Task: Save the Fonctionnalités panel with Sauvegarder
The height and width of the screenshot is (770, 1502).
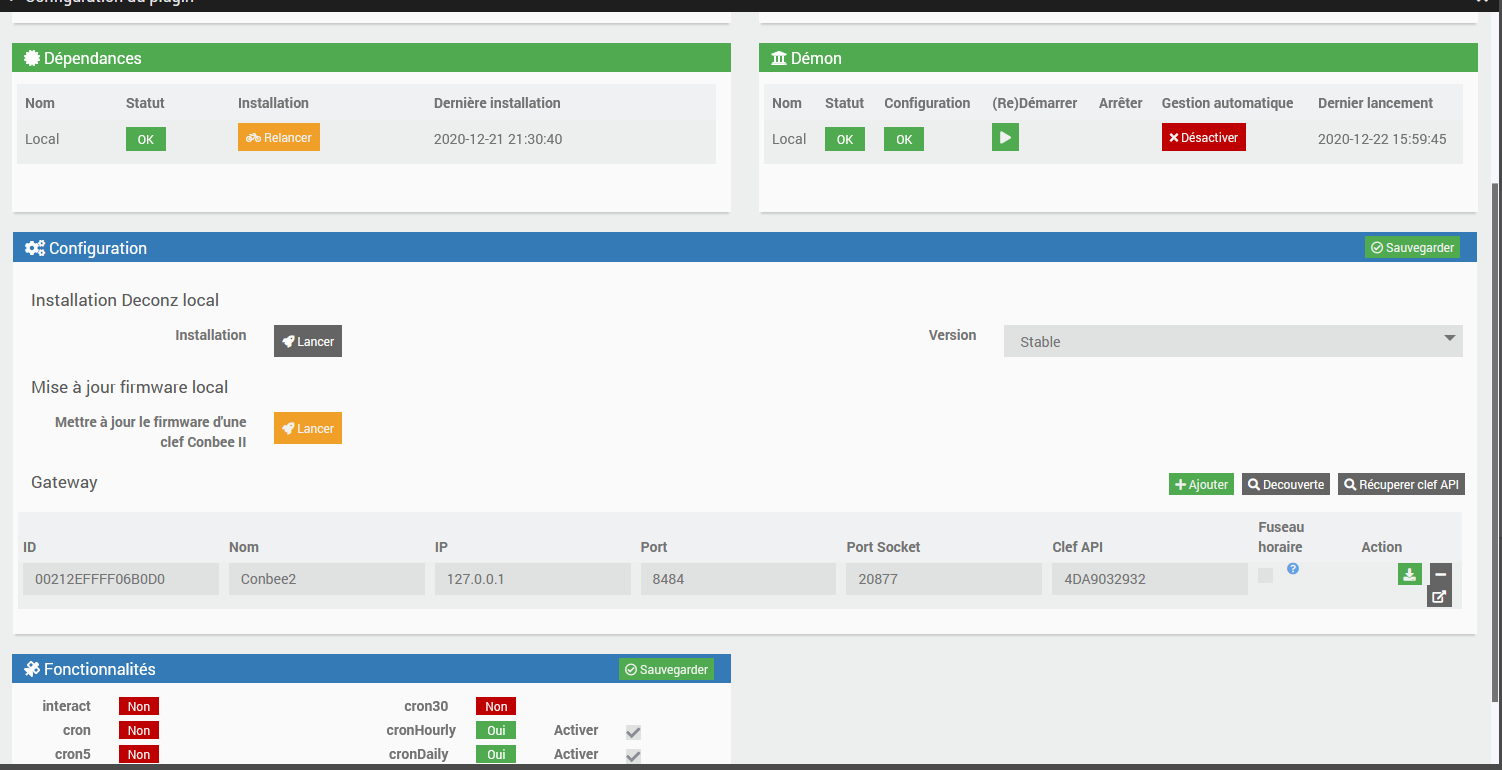Action: coord(666,669)
